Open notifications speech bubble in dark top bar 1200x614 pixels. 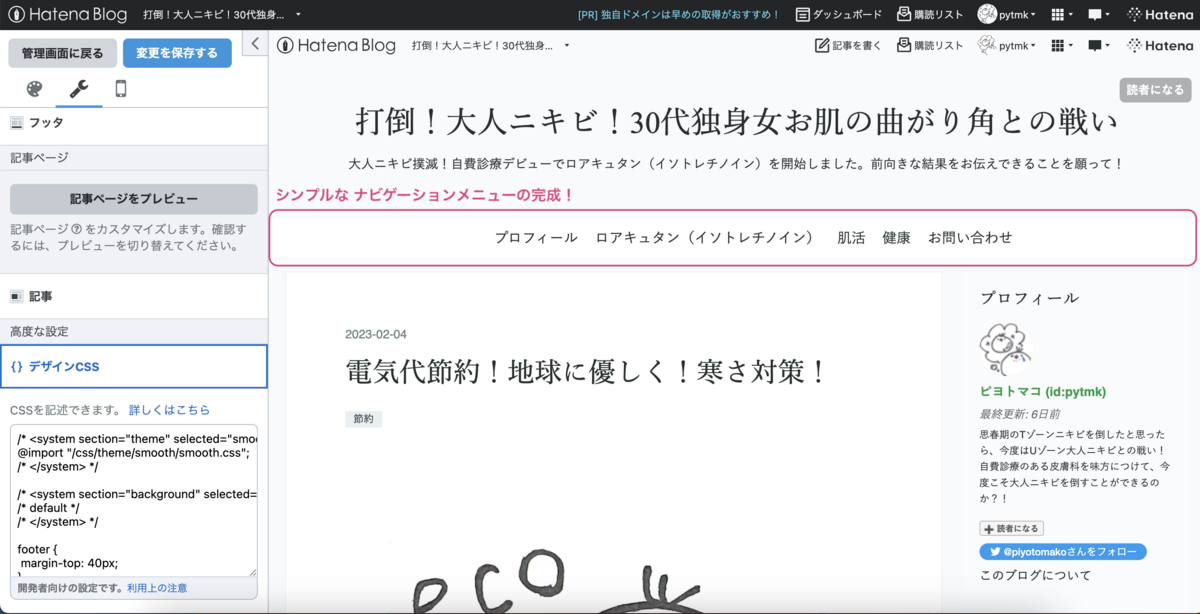[1100, 15]
